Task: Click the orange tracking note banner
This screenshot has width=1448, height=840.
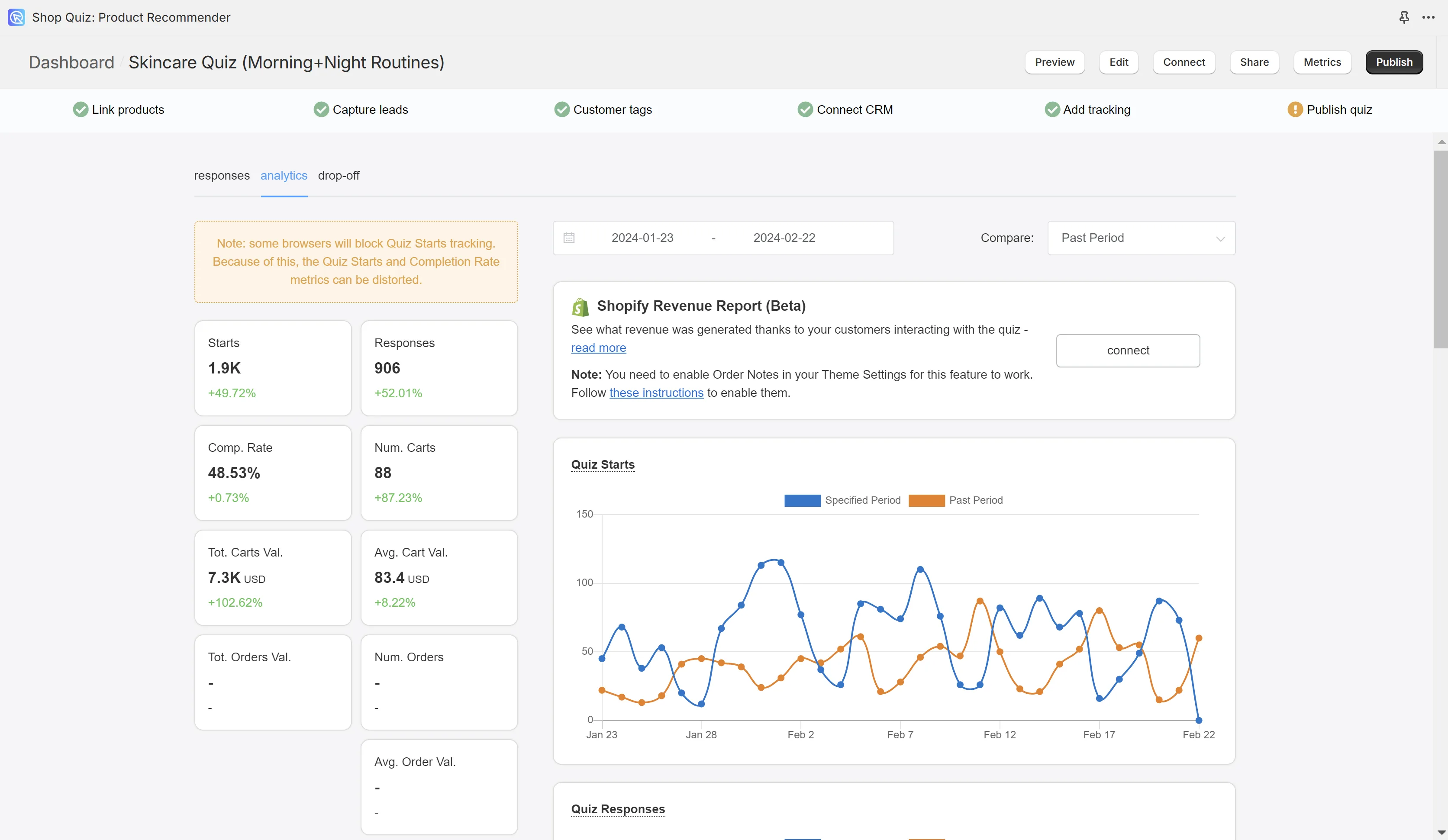Action: (x=356, y=262)
